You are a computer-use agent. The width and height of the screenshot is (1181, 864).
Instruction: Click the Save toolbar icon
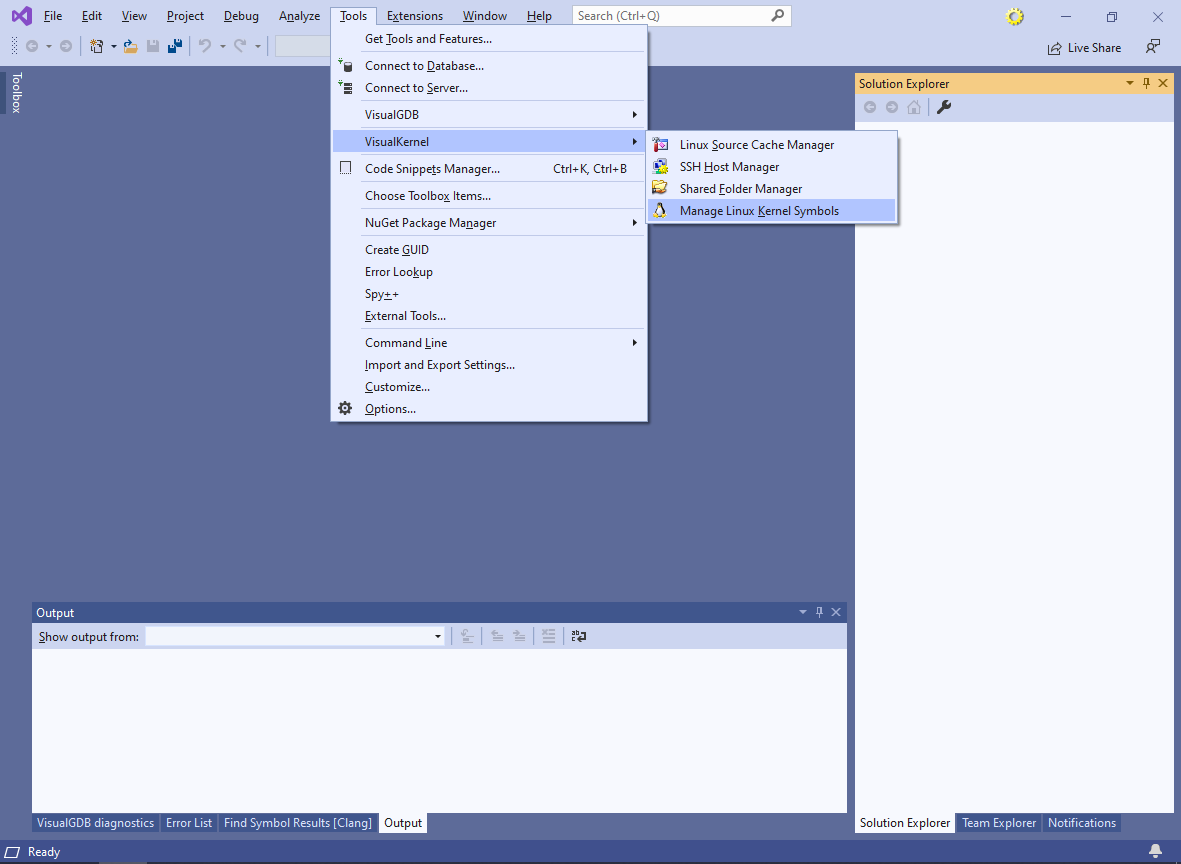(153, 47)
